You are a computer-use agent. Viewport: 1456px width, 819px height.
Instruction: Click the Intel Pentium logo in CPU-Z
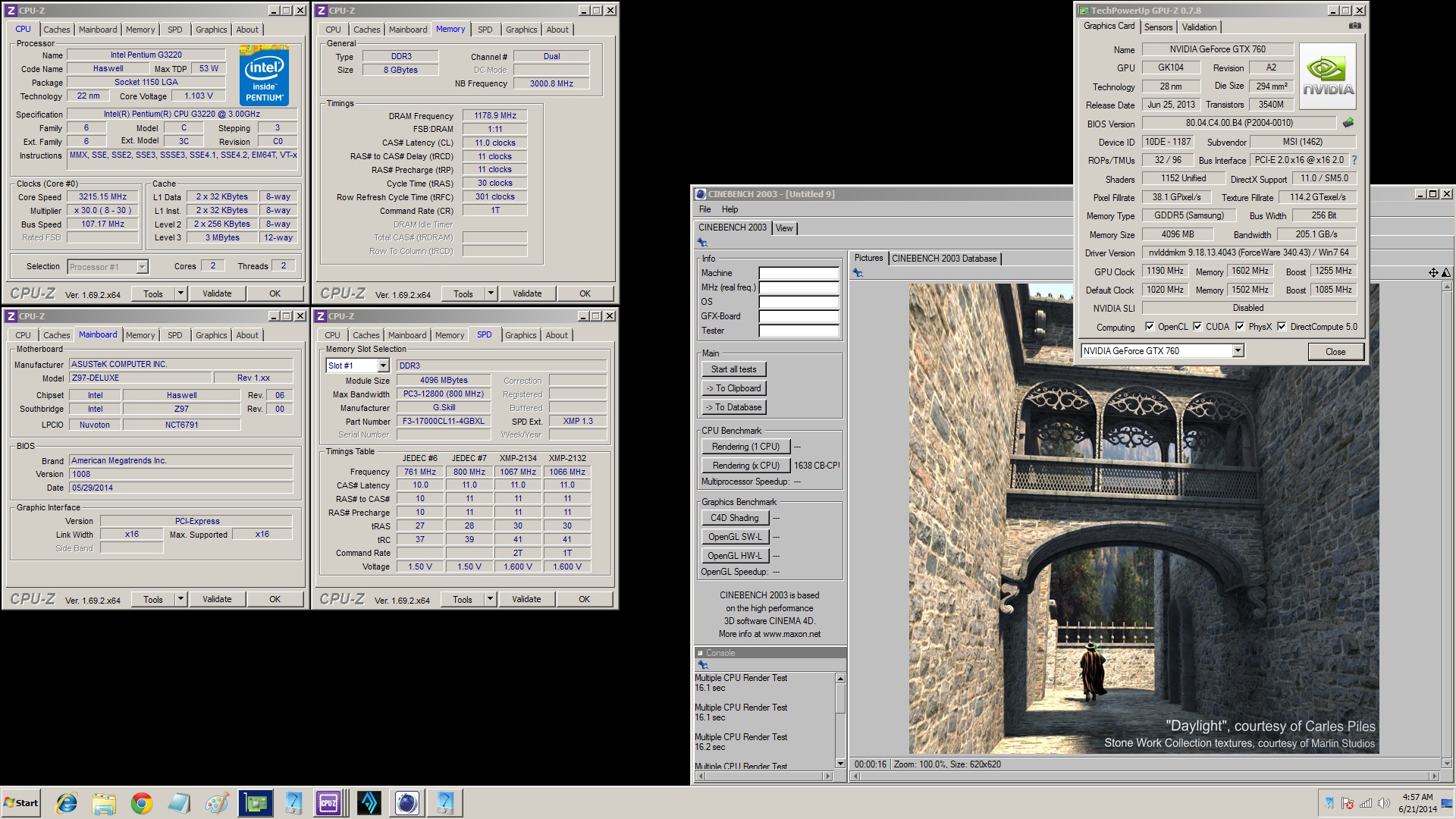[x=264, y=75]
